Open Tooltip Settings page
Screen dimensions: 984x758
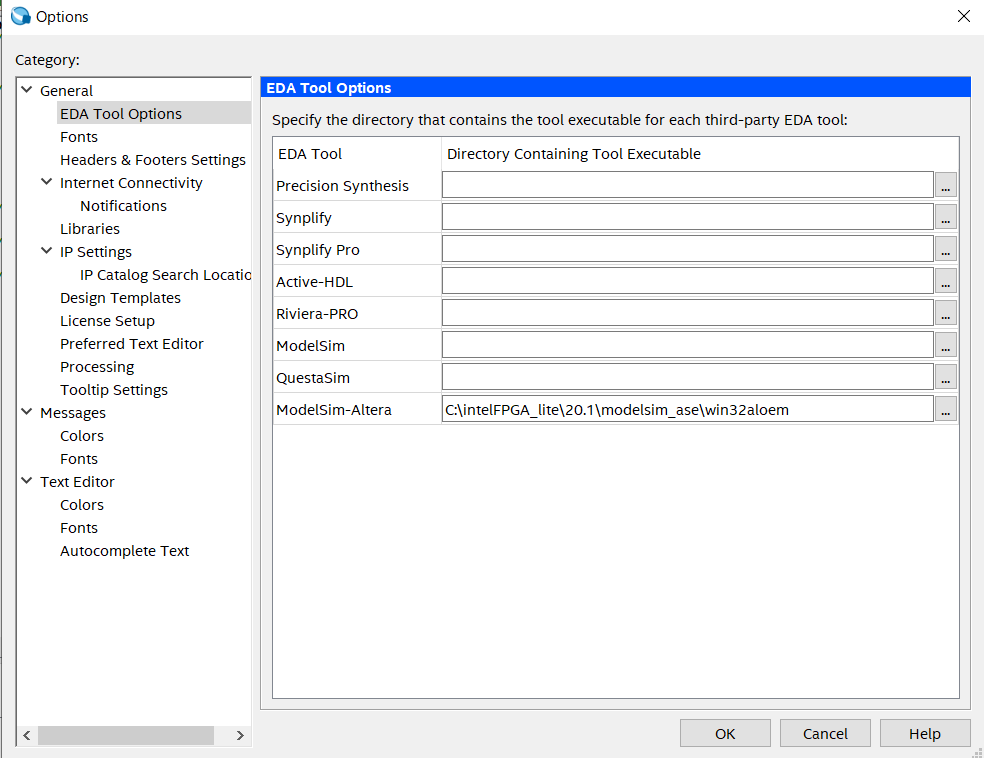coord(114,390)
